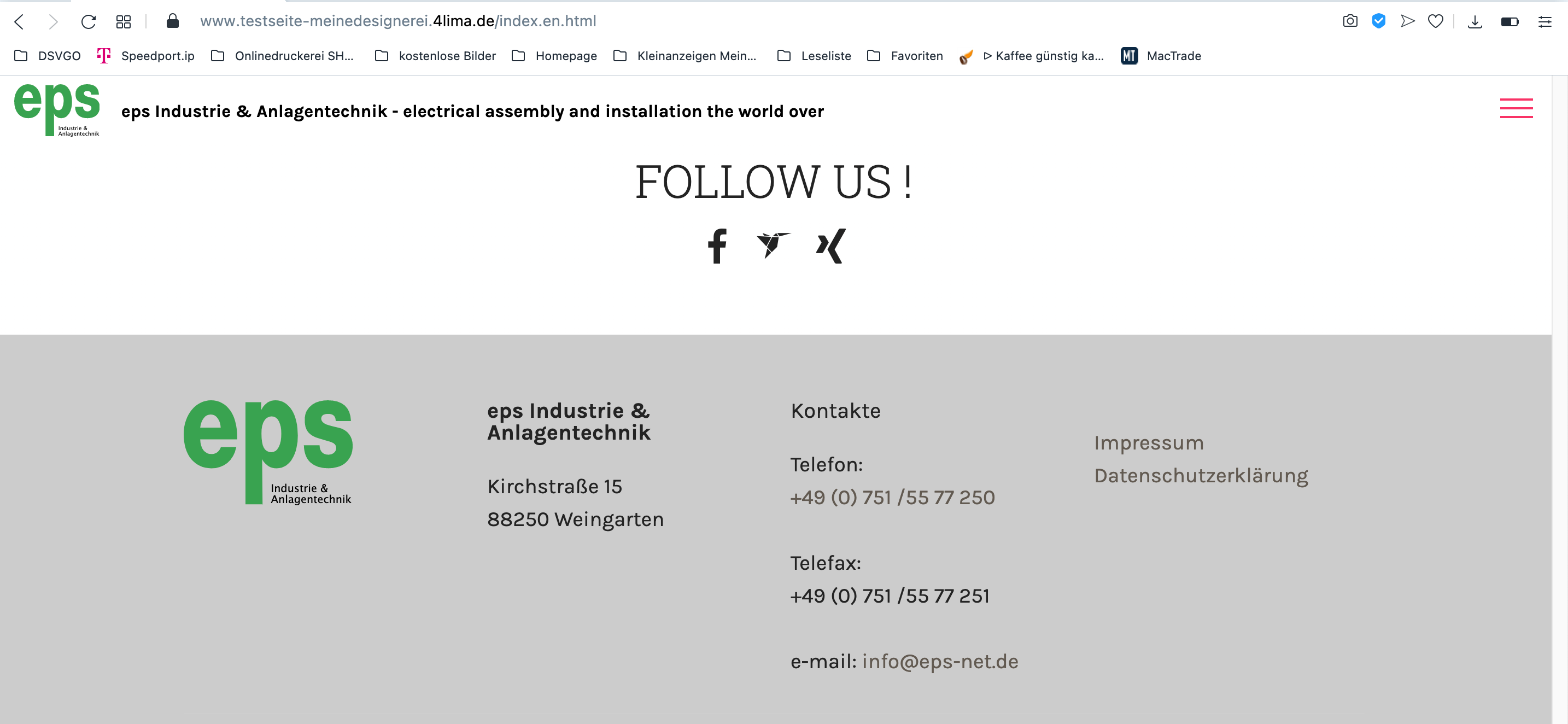Expand the Favoriten bookmark folder
1568x724 pixels.
(x=905, y=56)
